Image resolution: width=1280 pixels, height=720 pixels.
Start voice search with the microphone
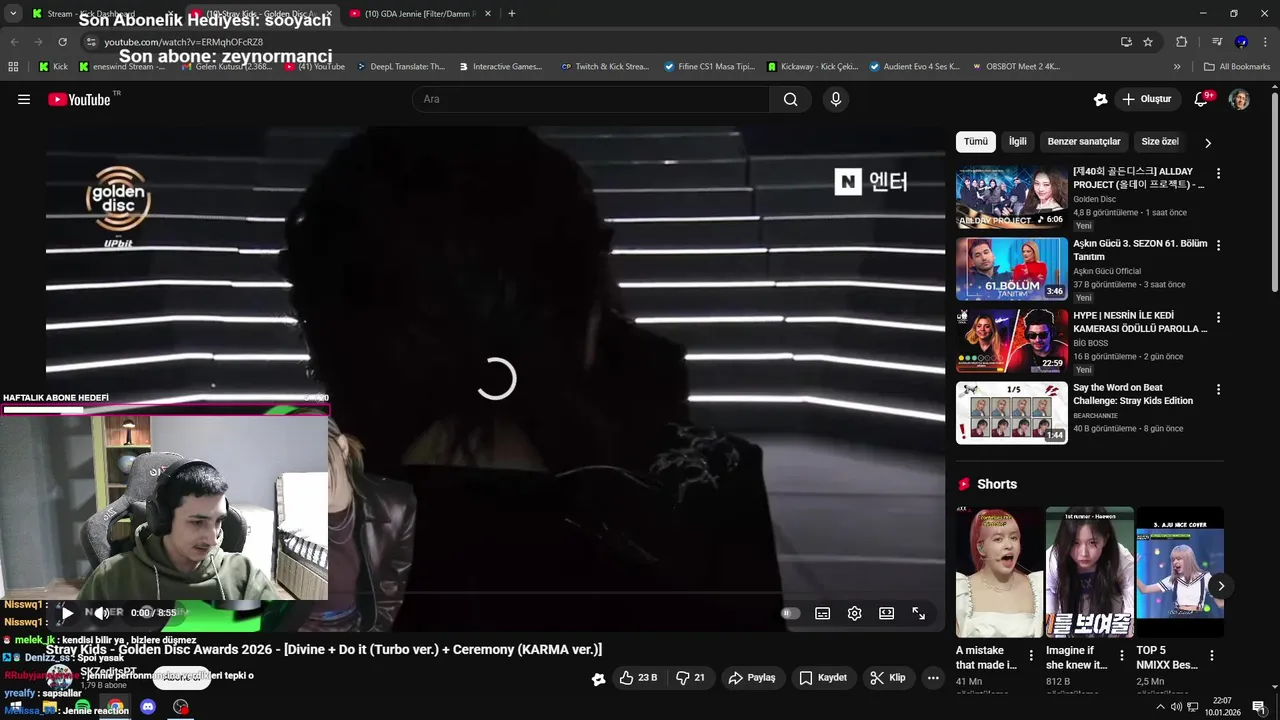(x=836, y=99)
